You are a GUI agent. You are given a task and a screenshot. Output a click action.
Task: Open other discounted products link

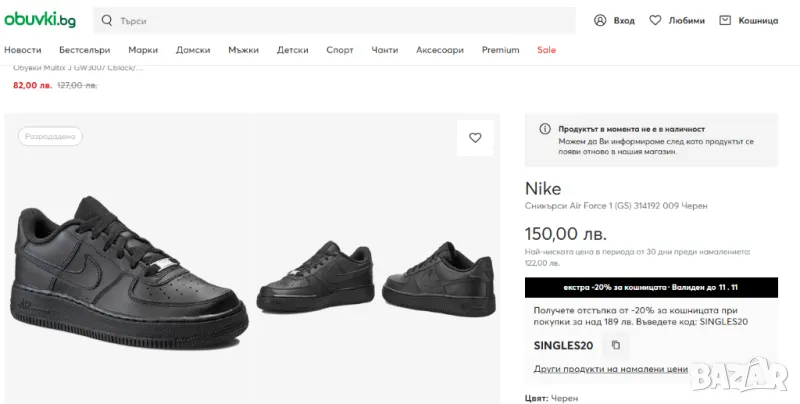pyautogui.click(x=611, y=369)
